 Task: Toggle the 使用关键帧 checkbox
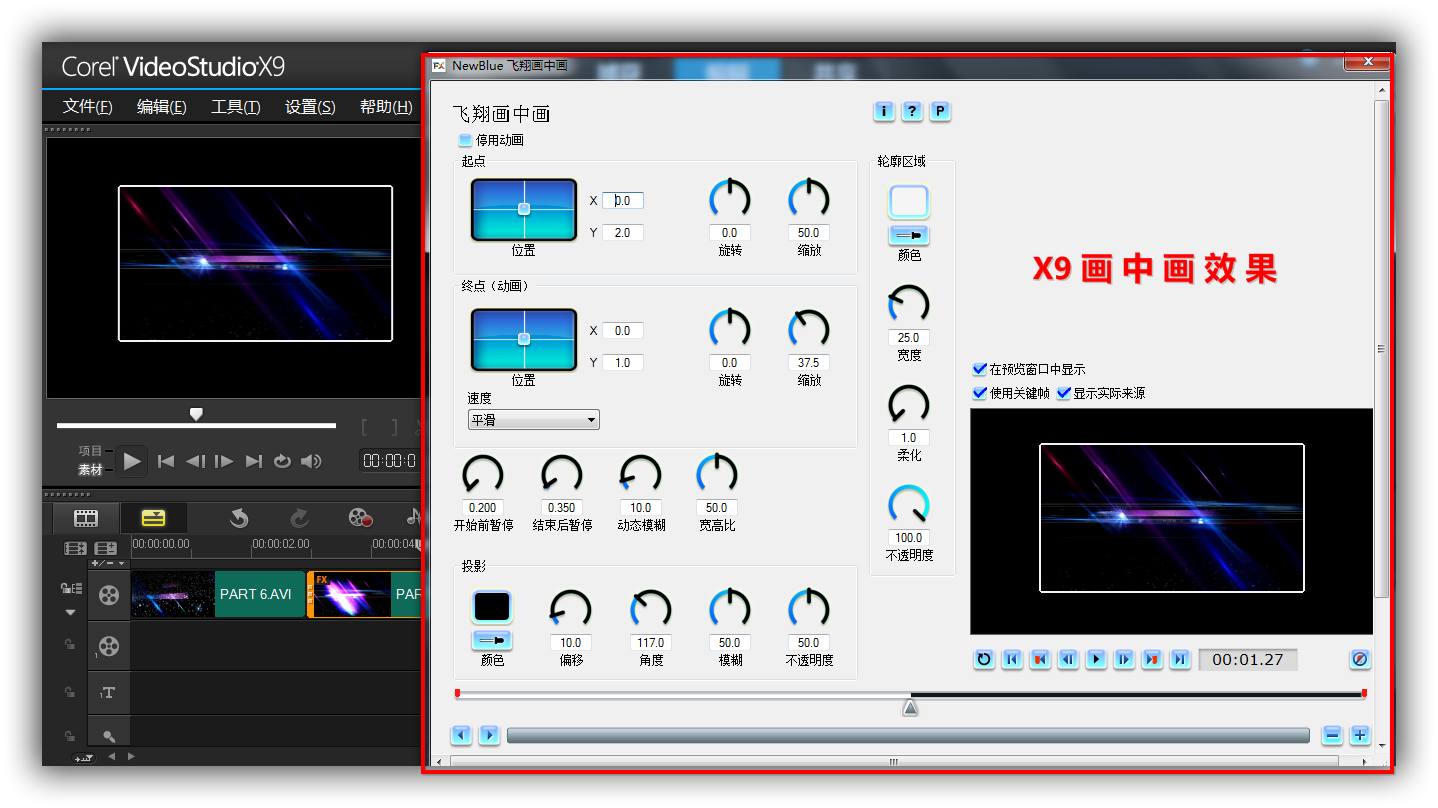pyautogui.click(x=980, y=393)
